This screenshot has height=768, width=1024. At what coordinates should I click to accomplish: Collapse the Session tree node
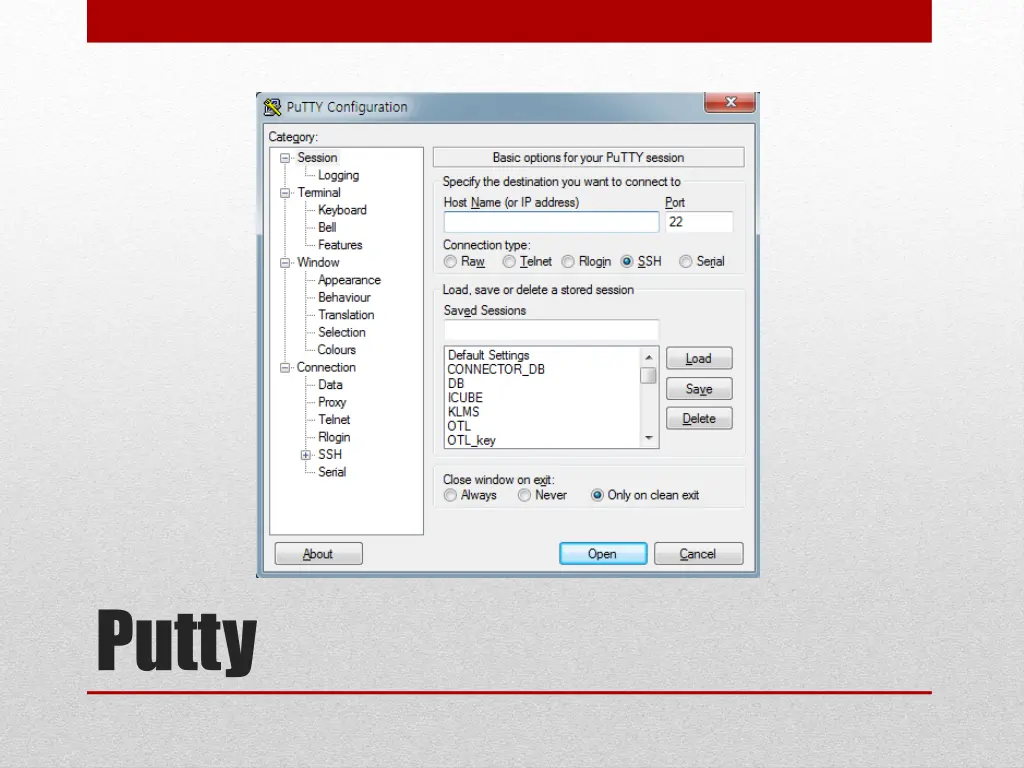[x=285, y=158]
